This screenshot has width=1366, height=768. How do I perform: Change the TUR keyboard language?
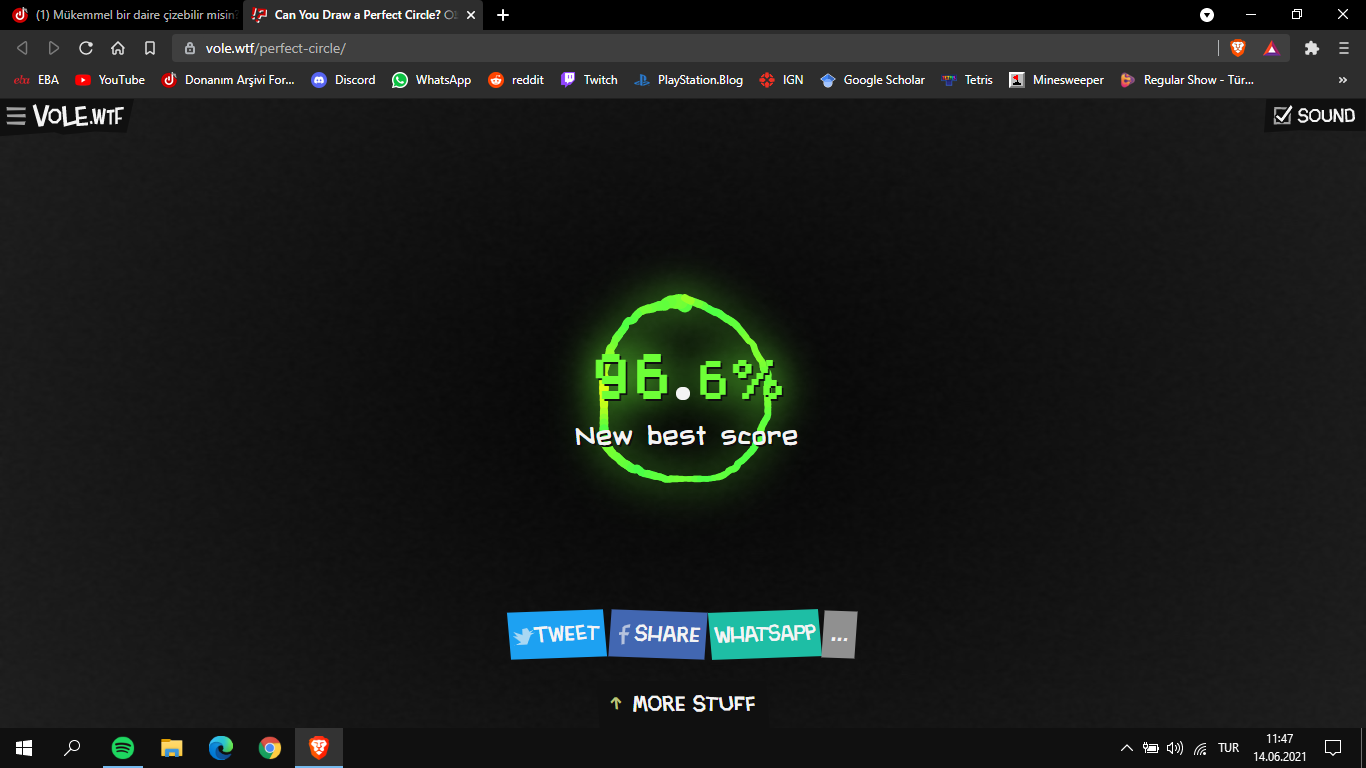(x=1229, y=748)
